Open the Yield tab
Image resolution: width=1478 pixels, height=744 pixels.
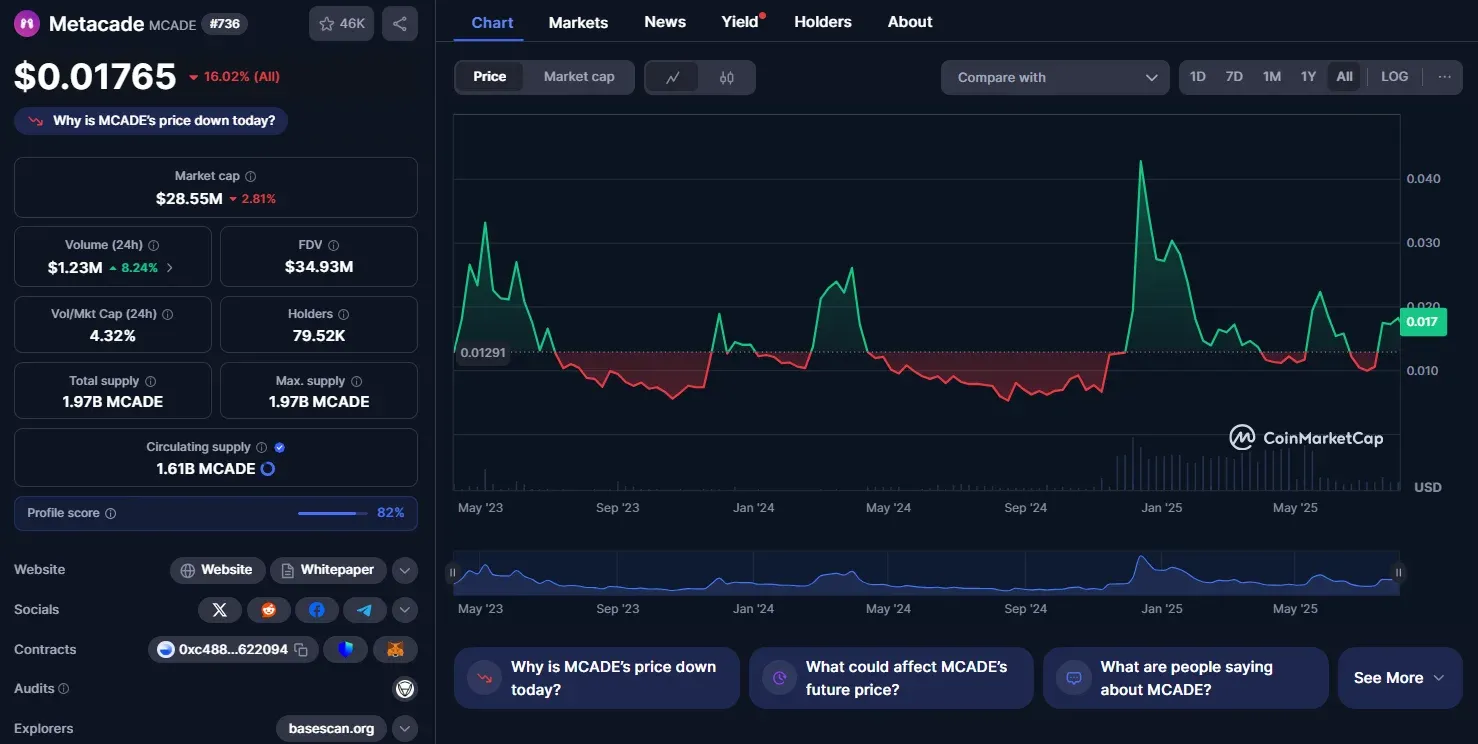click(x=741, y=22)
